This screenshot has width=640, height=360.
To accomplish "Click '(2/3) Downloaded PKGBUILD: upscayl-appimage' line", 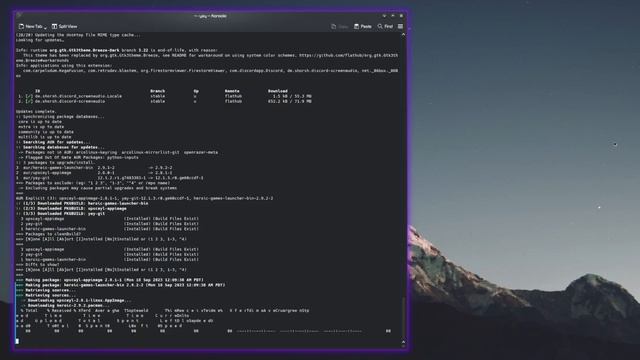I will pos(71,209).
